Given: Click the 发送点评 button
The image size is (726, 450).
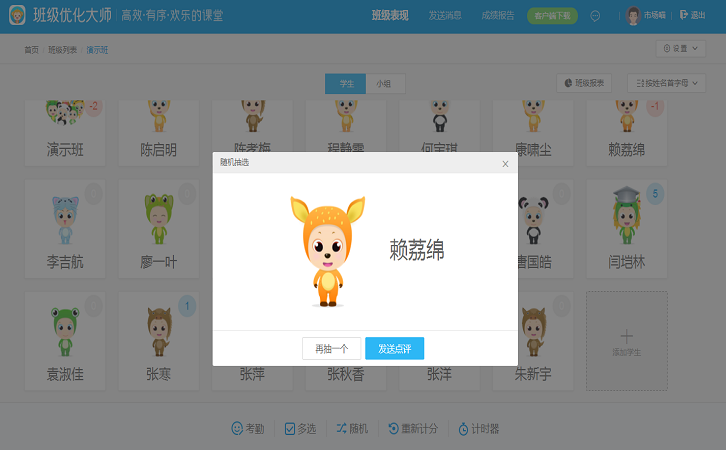Looking at the screenshot, I should (x=394, y=348).
